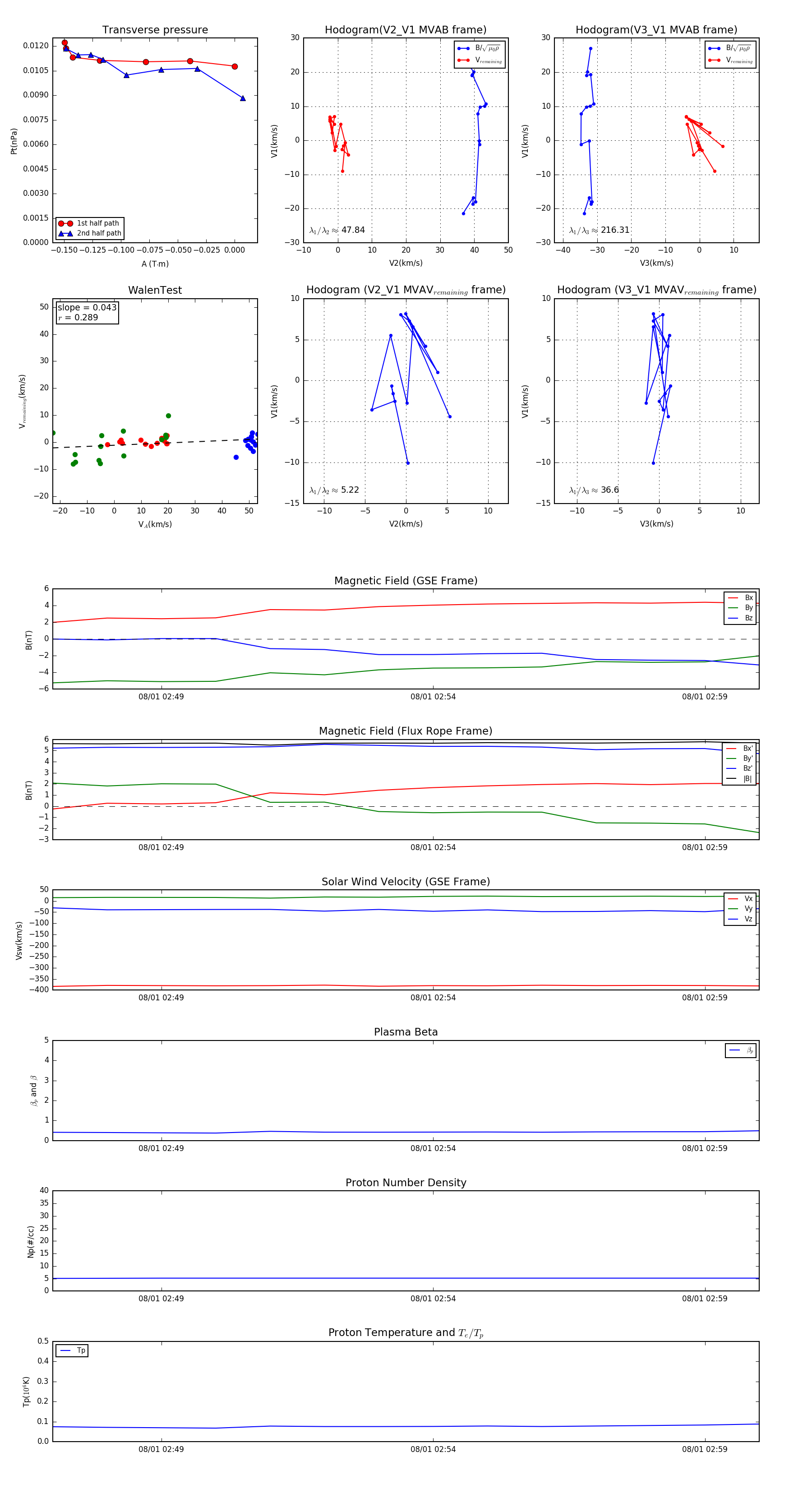Click the 'Bz' legend entry in GSE plot
Image resolution: width=812 pixels, height=1489 pixels.
pos(740,618)
